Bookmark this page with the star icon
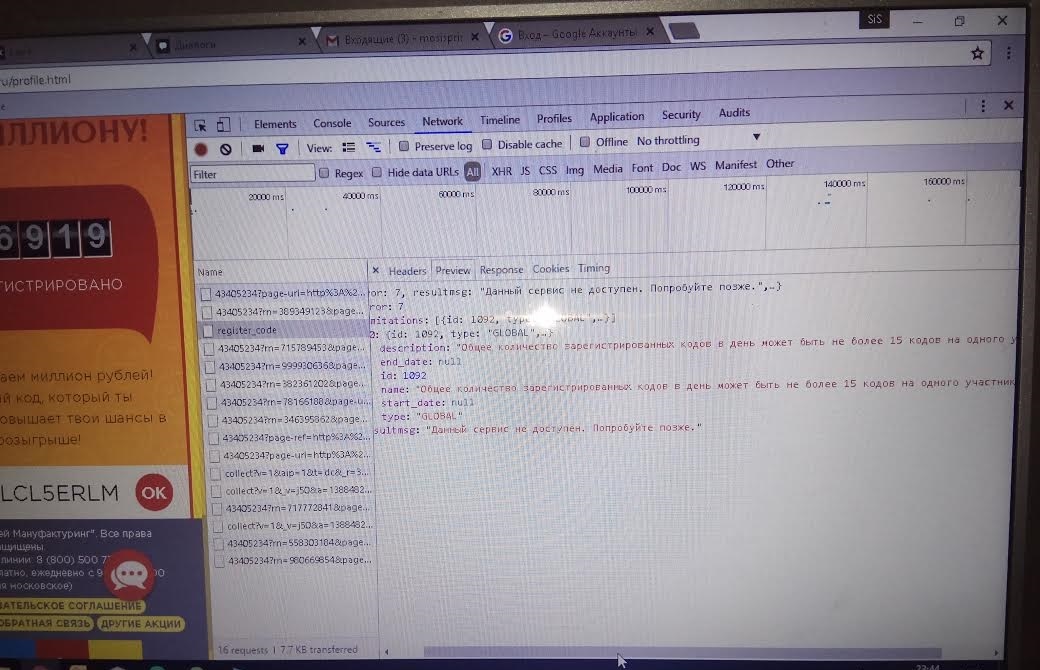This screenshot has height=670, width=1040. click(x=978, y=54)
